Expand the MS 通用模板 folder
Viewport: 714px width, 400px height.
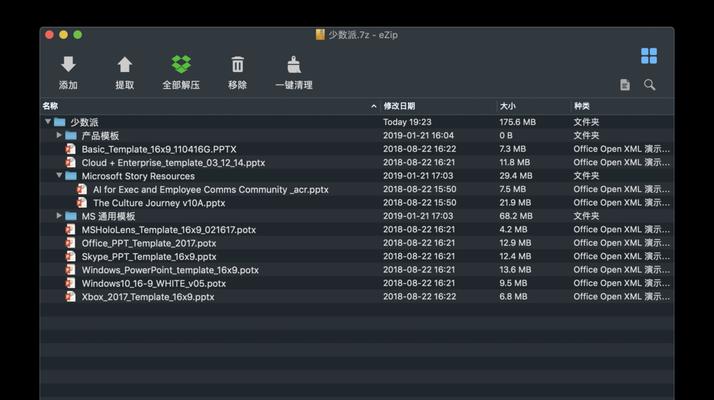click(x=59, y=215)
